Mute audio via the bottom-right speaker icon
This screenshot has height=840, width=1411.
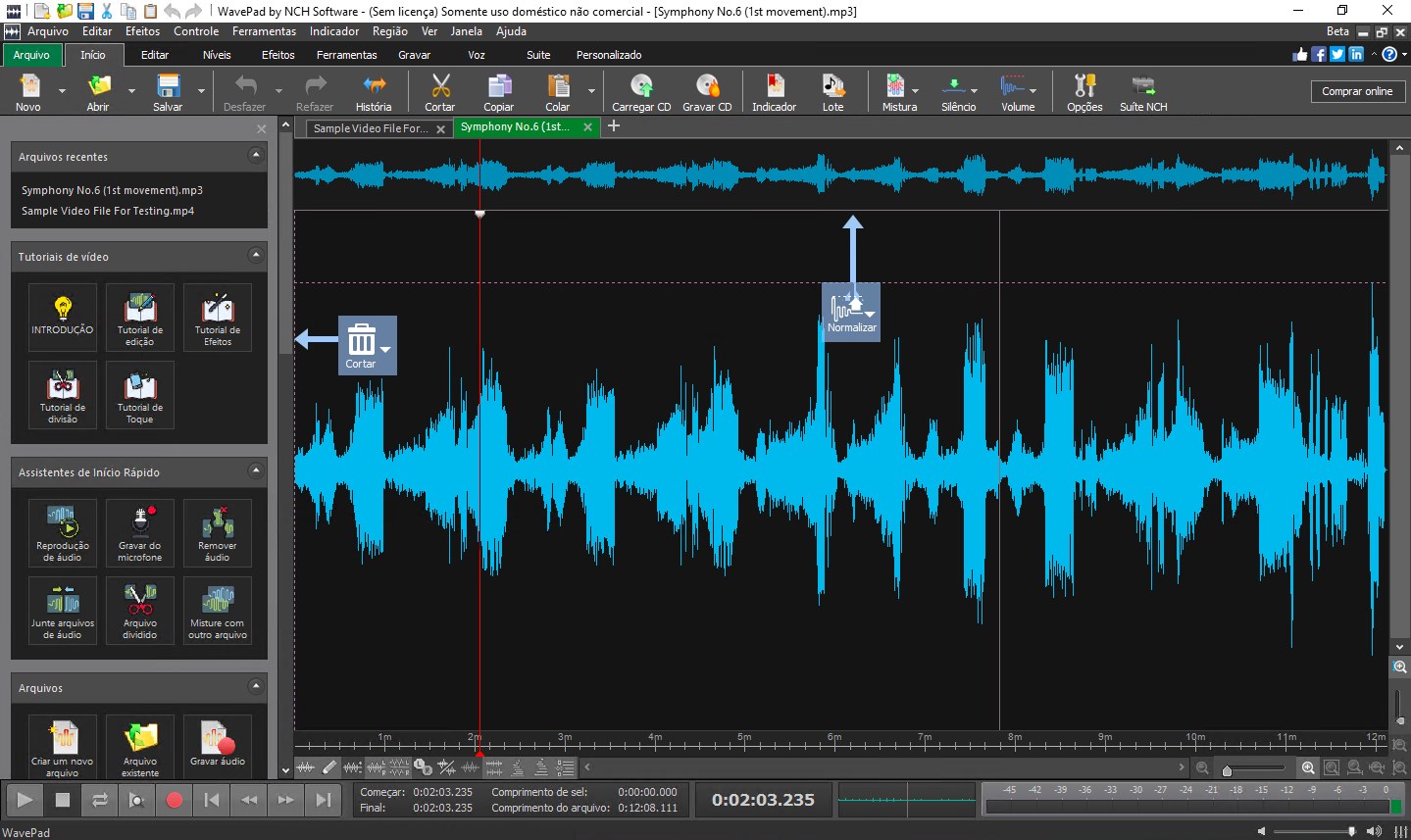pos(1374,831)
